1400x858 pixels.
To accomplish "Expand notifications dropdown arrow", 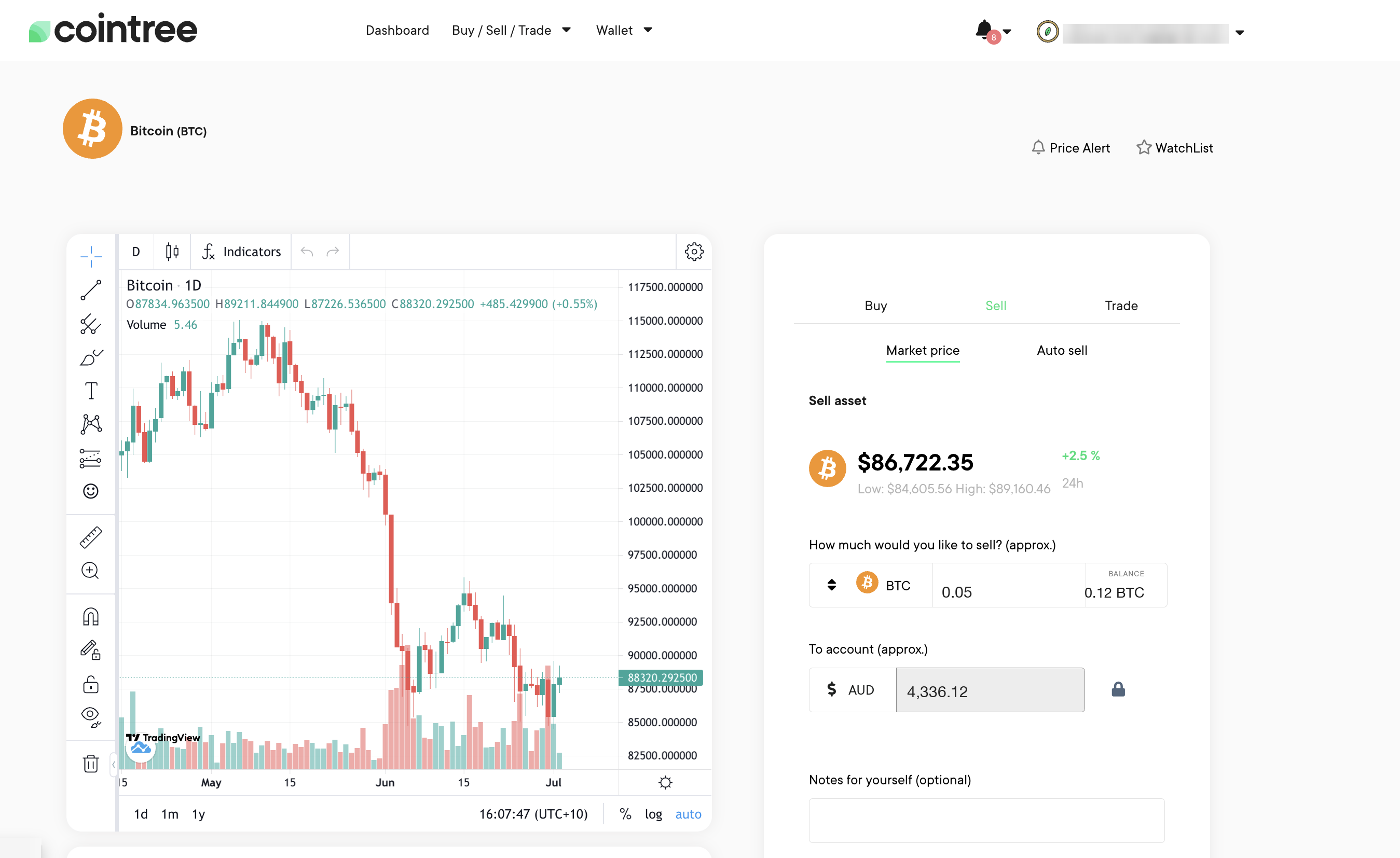I will [x=1007, y=32].
